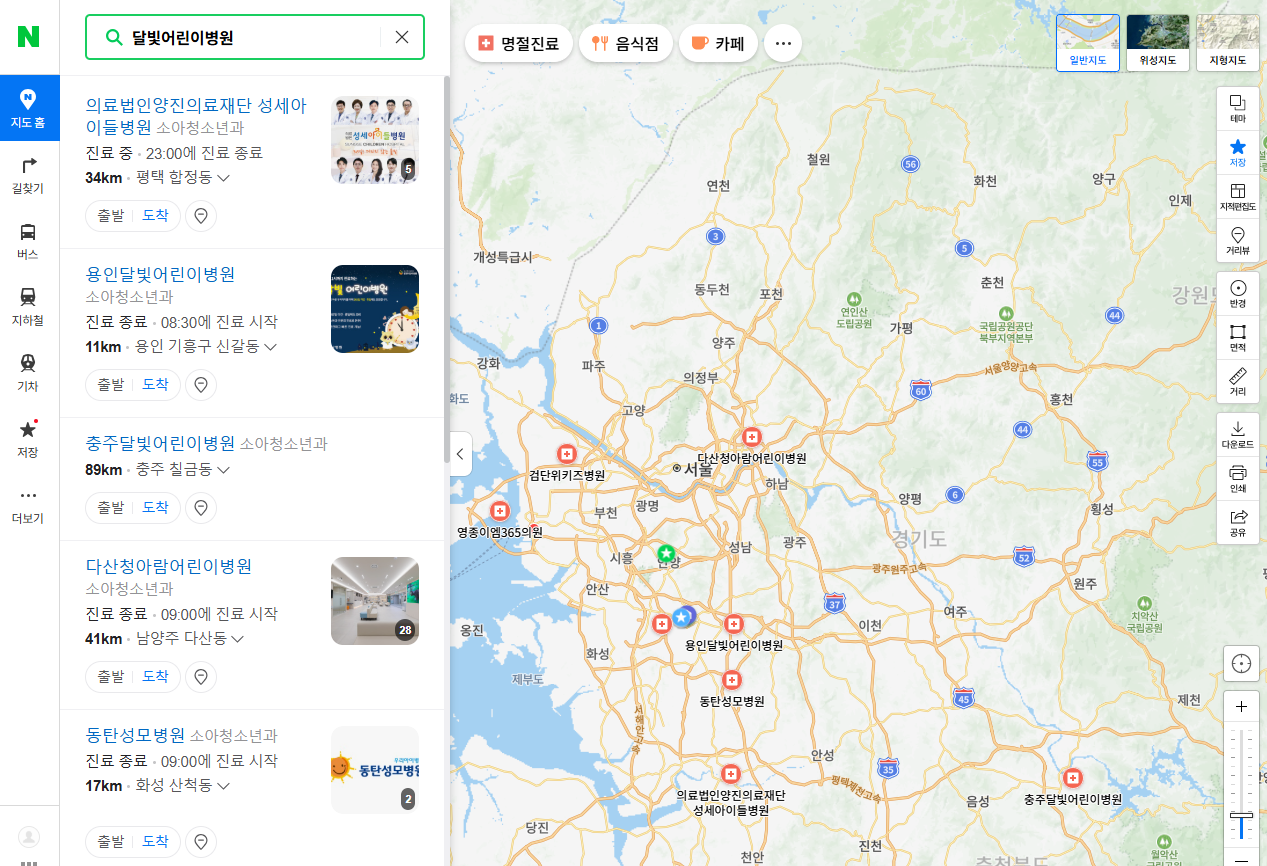
Task: Open 충주달빛어린이병원 result title
Action: pos(160,443)
